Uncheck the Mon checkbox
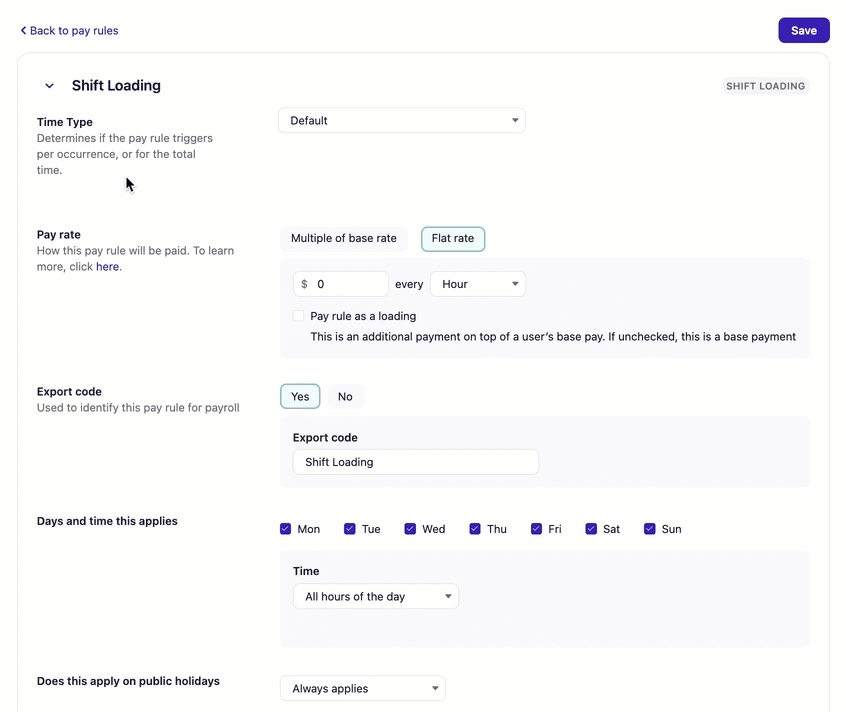 tap(285, 529)
